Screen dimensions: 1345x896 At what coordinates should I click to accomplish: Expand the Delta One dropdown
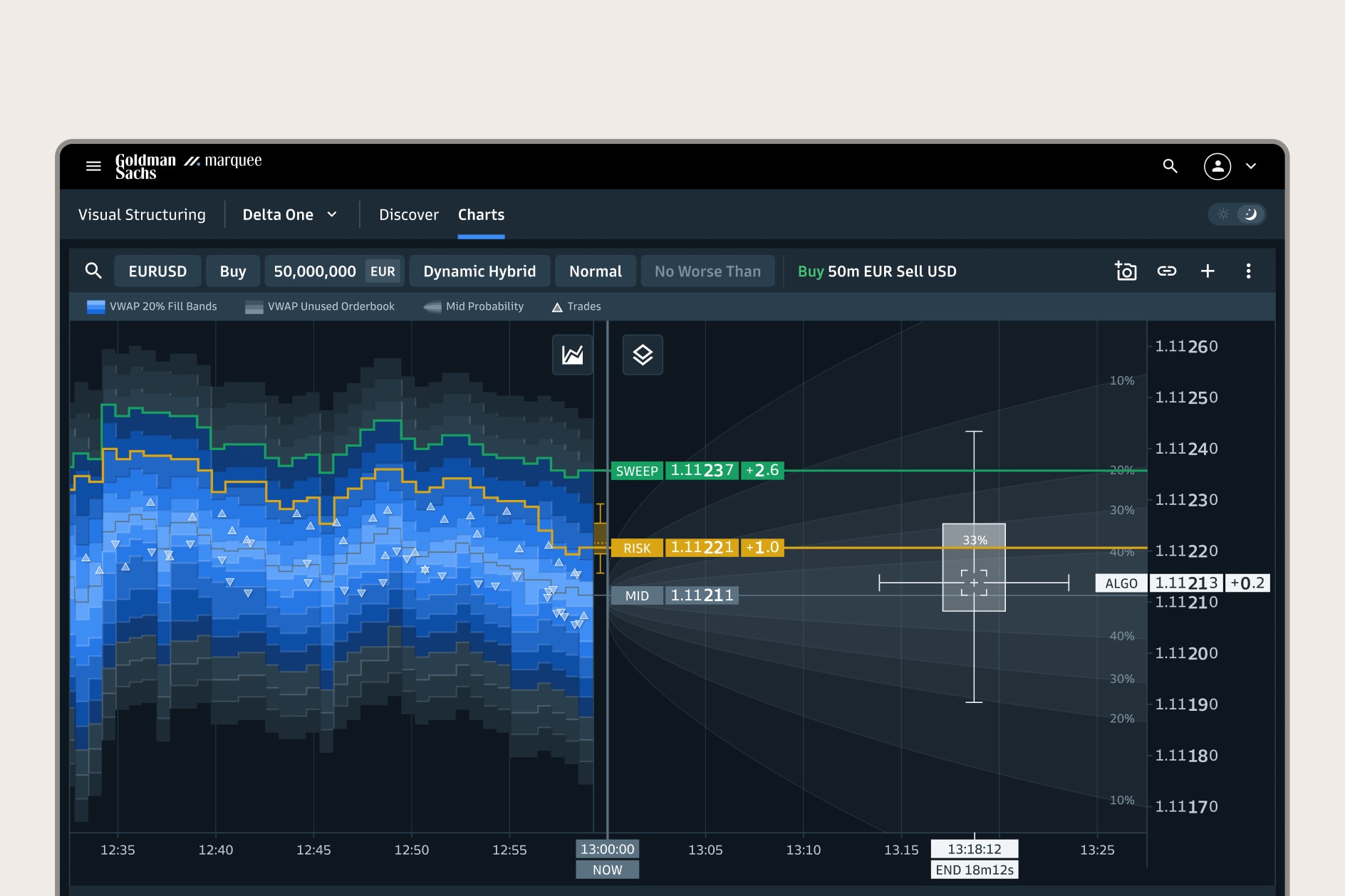pyautogui.click(x=289, y=214)
